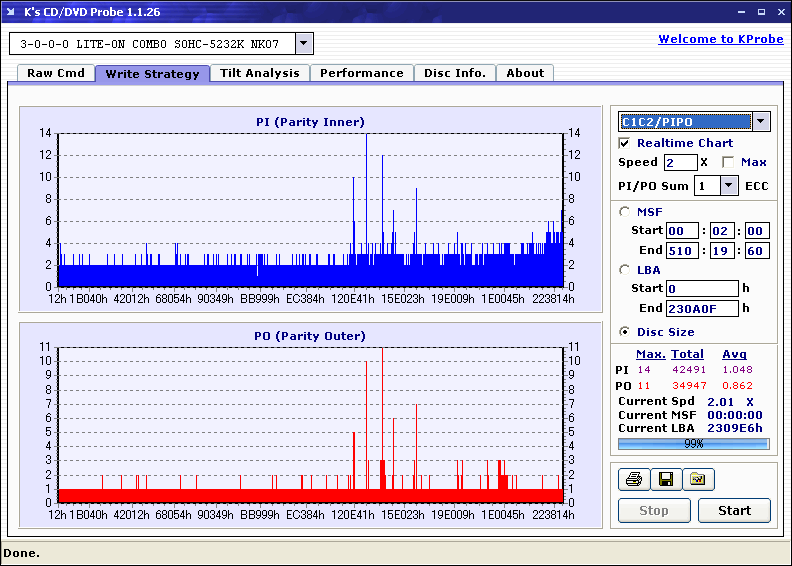This screenshot has height=566, width=792.
Task: Select the MSF radio button
Action: click(625, 211)
